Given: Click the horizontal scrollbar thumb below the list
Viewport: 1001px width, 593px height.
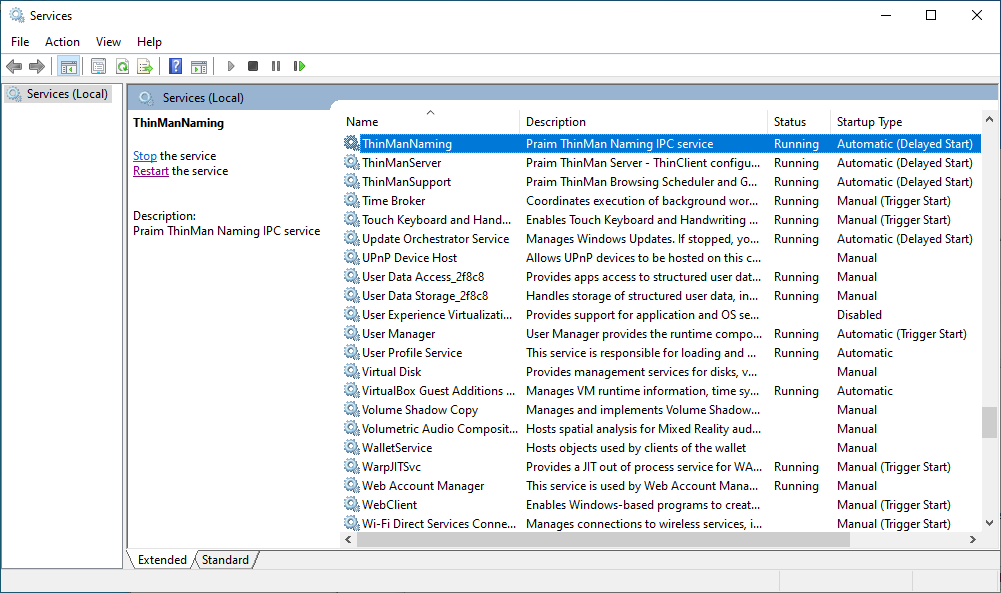Looking at the screenshot, I should coord(603,539).
